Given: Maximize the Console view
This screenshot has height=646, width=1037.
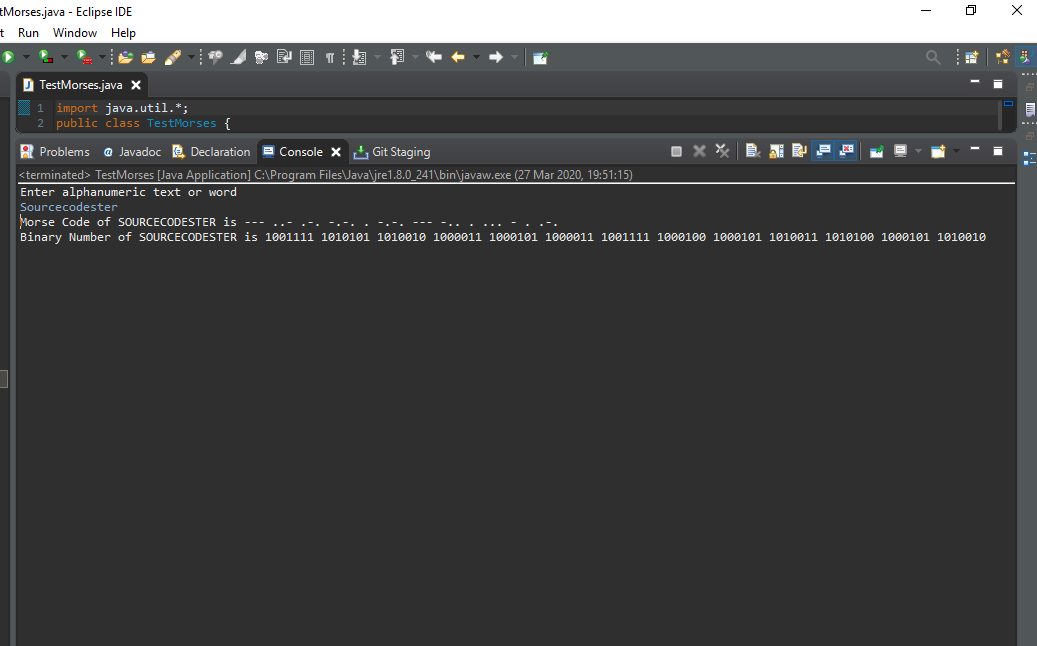Looking at the screenshot, I should click(x=997, y=150).
